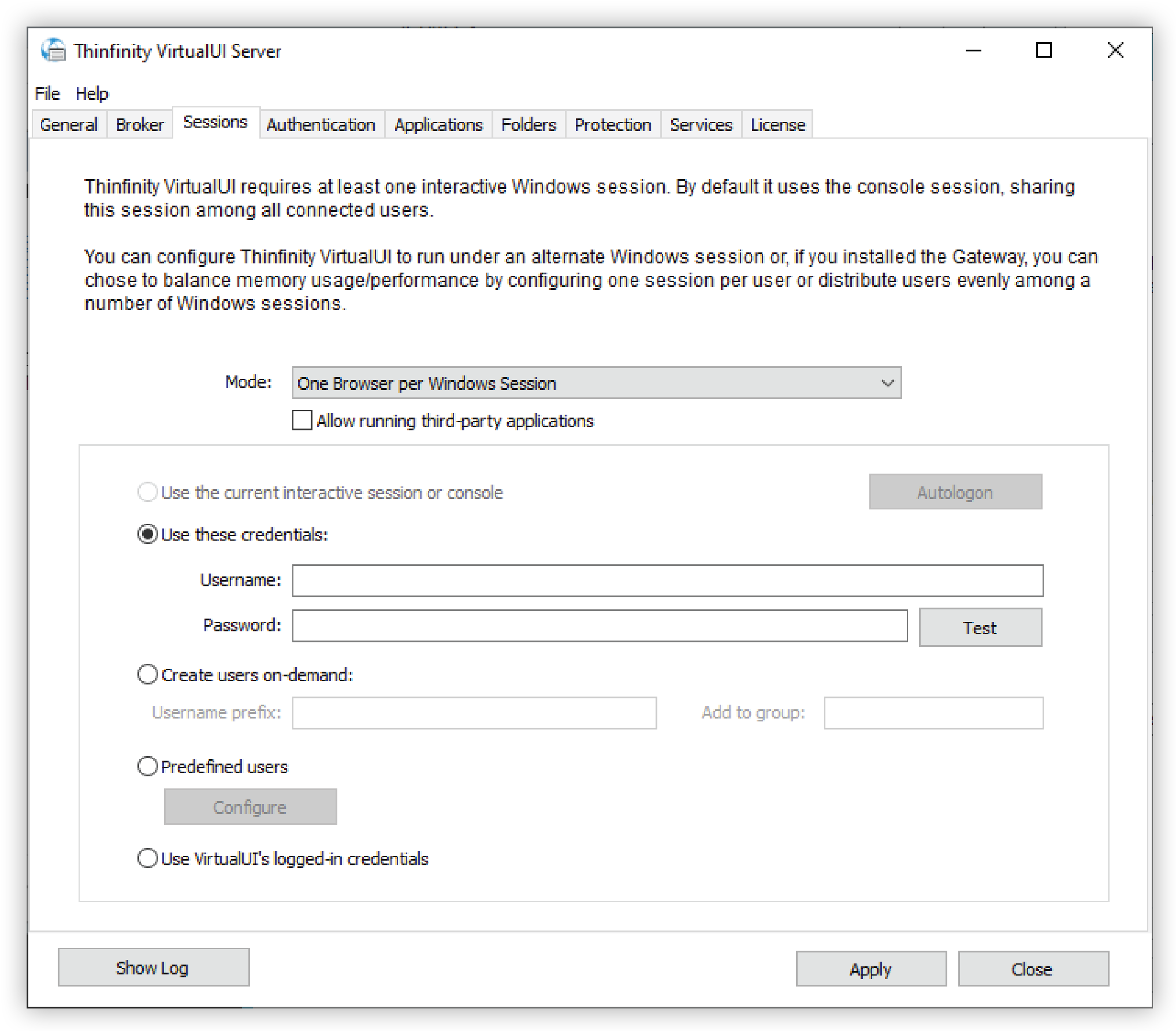Switch to the General tab

click(x=69, y=125)
